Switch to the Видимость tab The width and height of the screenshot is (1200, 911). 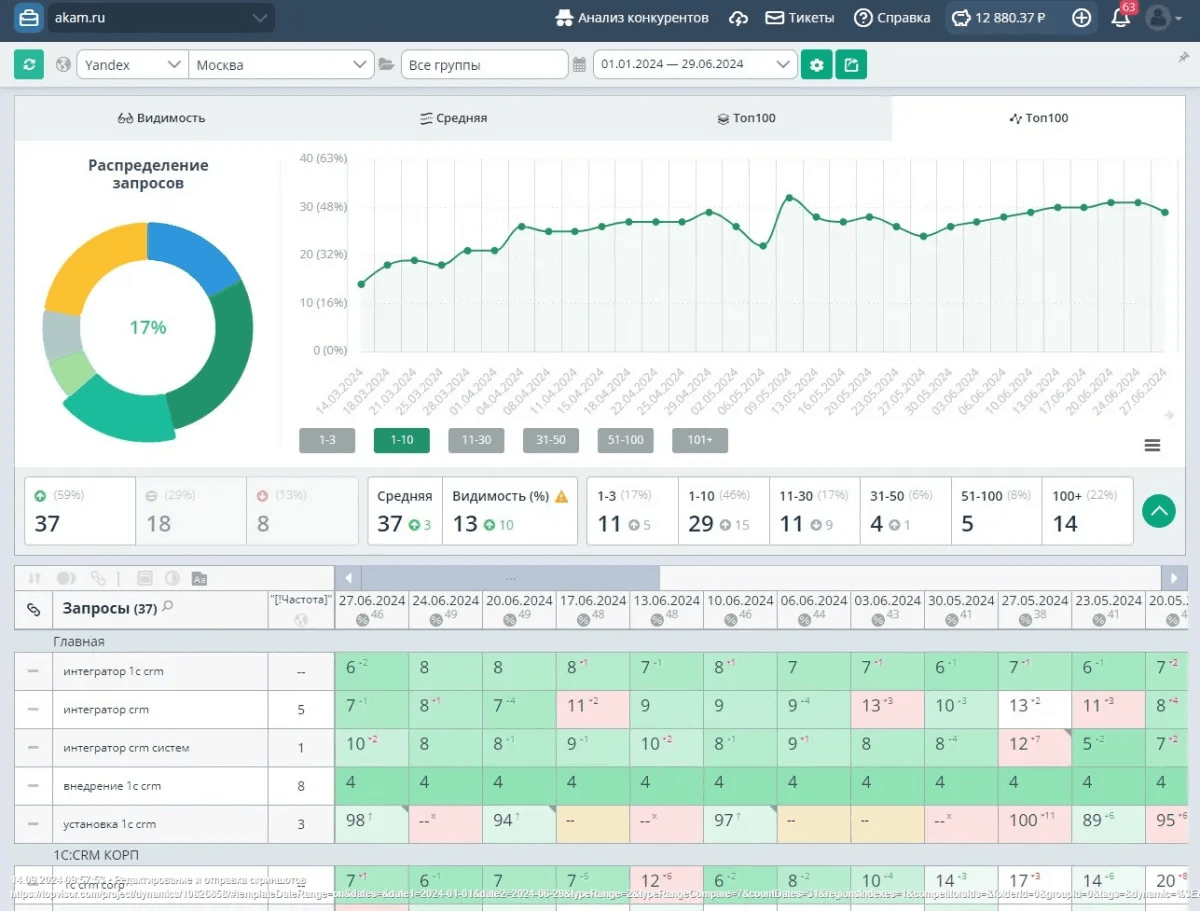(161, 118)
